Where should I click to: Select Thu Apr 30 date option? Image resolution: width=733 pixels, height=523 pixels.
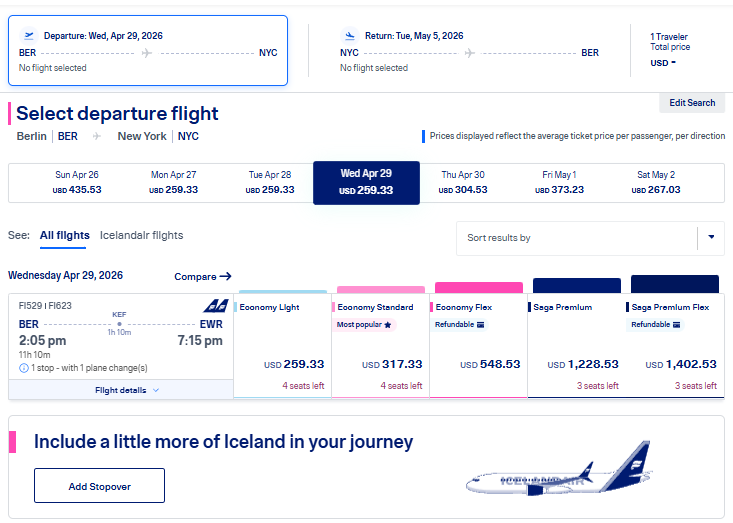click(x=463, y=183)
